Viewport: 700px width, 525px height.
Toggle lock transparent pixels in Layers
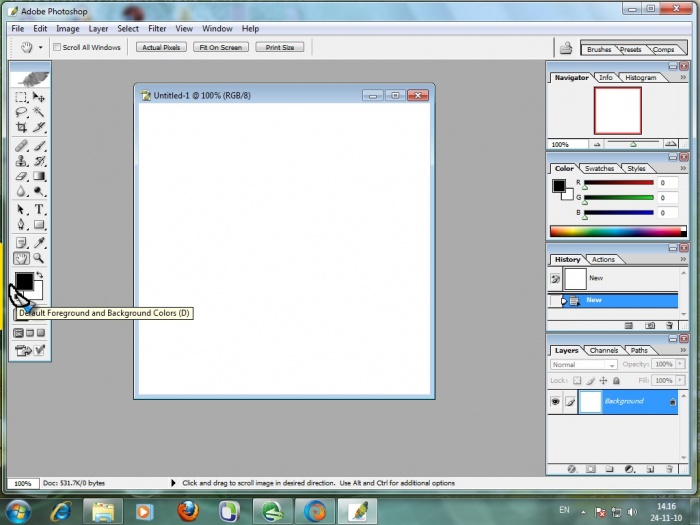tap(577, 380)
